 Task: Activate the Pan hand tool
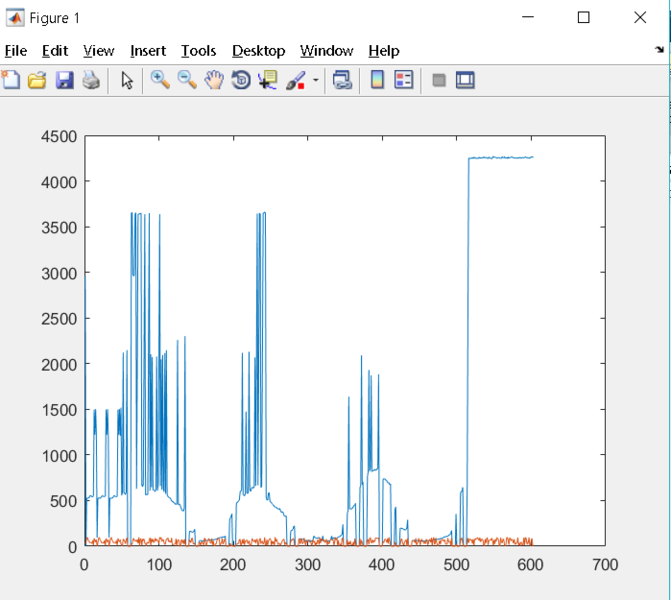pos(213,81)
